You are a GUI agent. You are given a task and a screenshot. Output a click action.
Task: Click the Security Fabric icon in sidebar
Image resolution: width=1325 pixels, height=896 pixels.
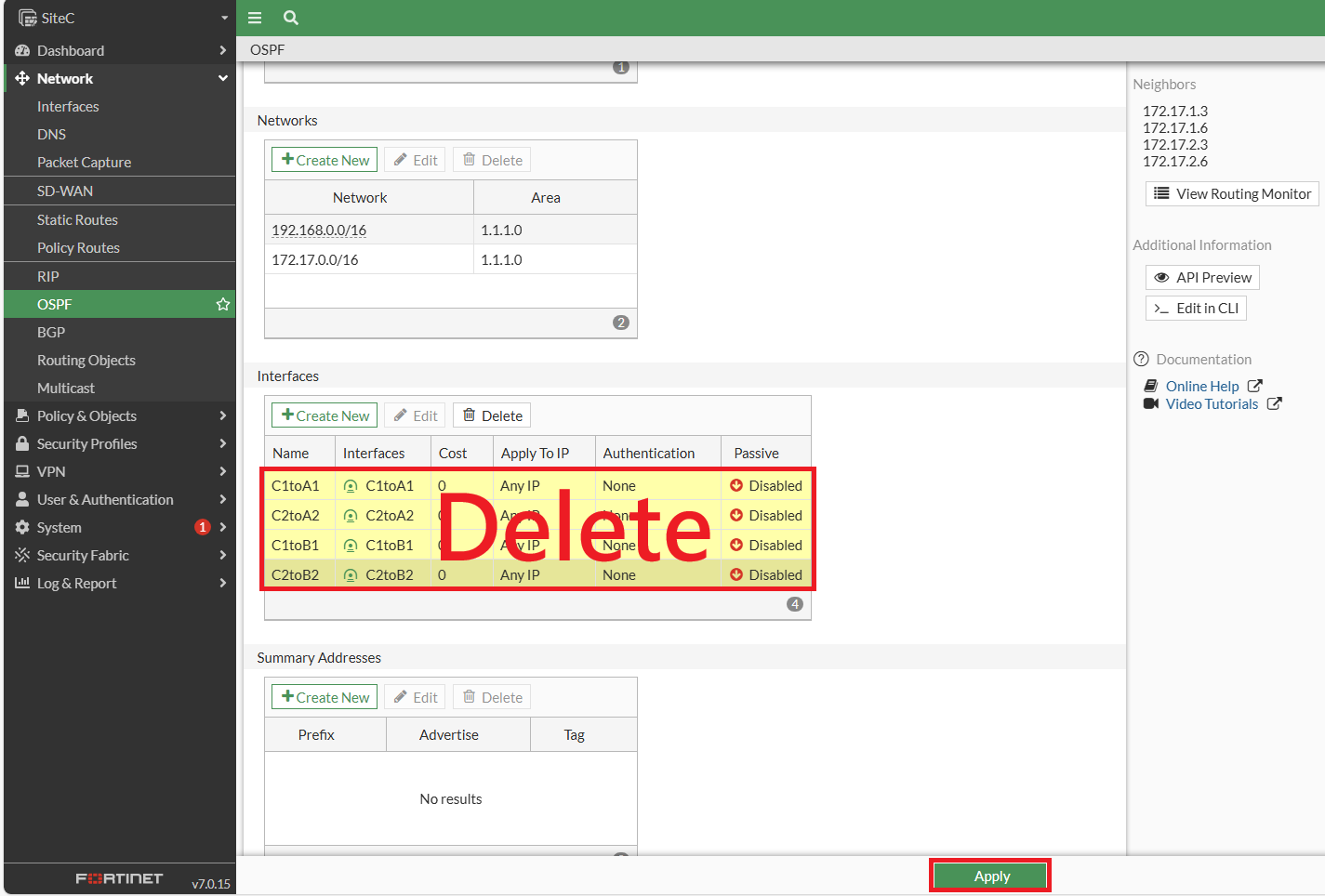click(22, 555)
